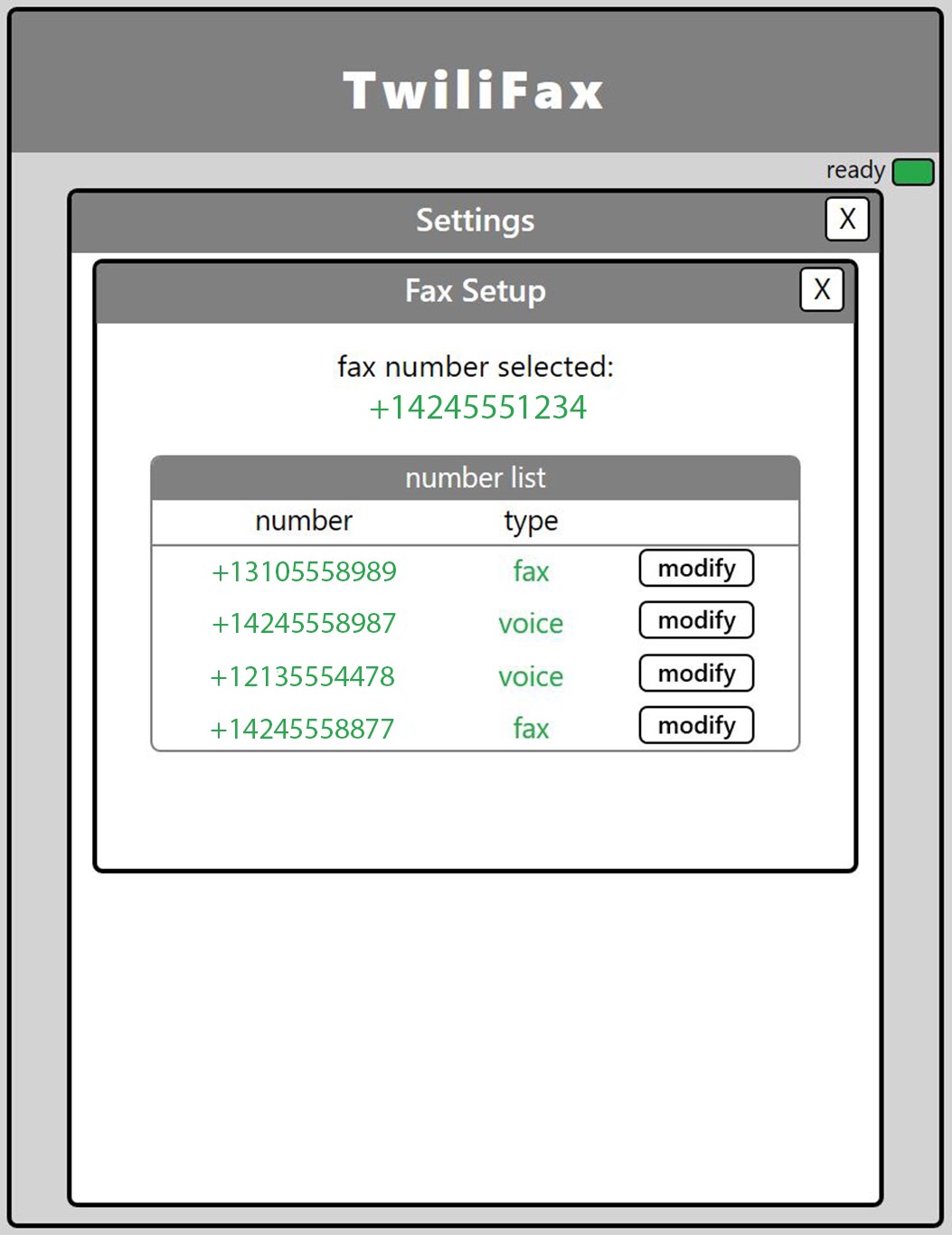The image size is (952, 1235).
Task: Close the Fax Setup dialog
Action: tap(822, 289)
